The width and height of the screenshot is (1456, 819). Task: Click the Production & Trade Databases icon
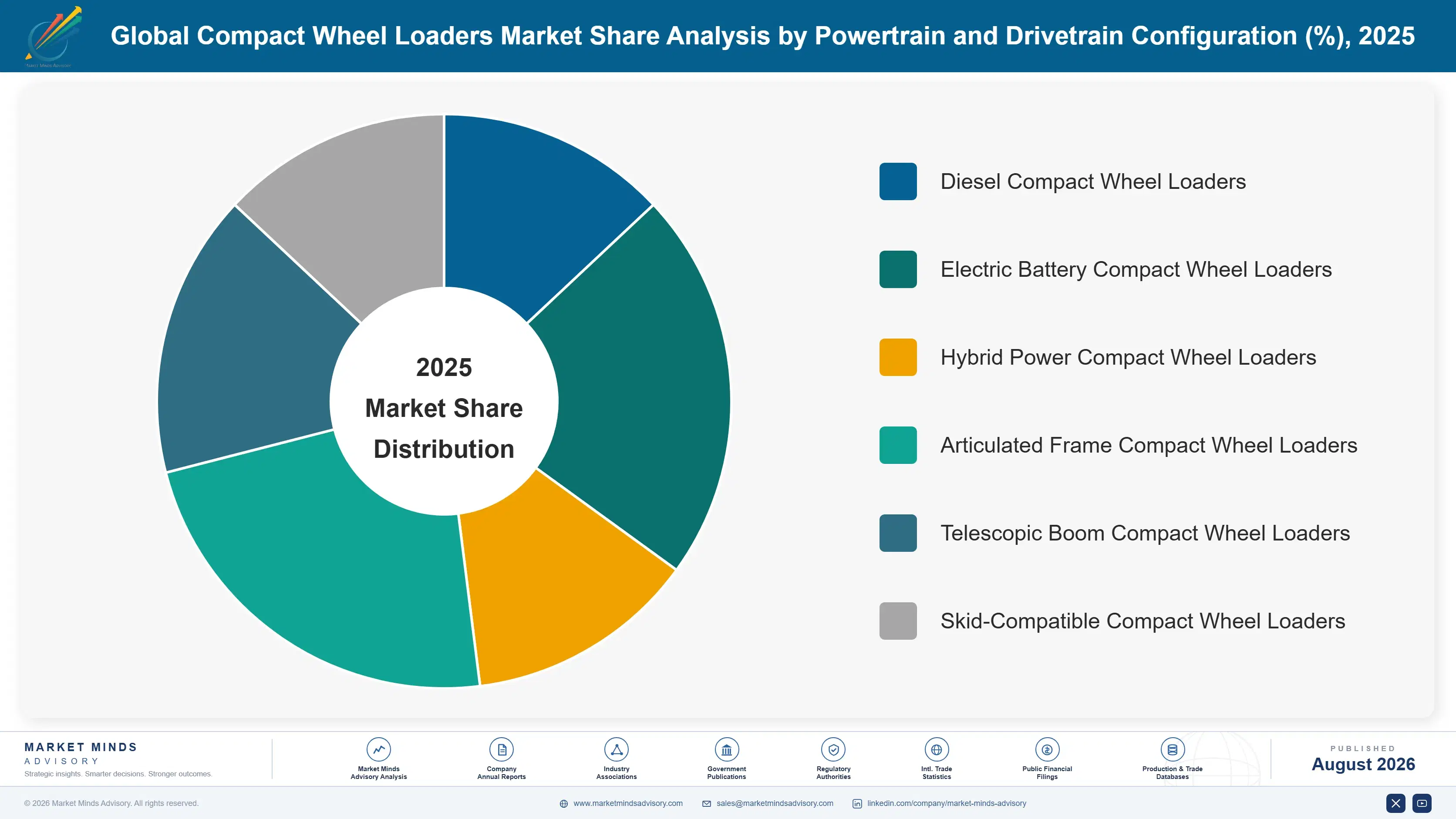[x=1172, y=749]
